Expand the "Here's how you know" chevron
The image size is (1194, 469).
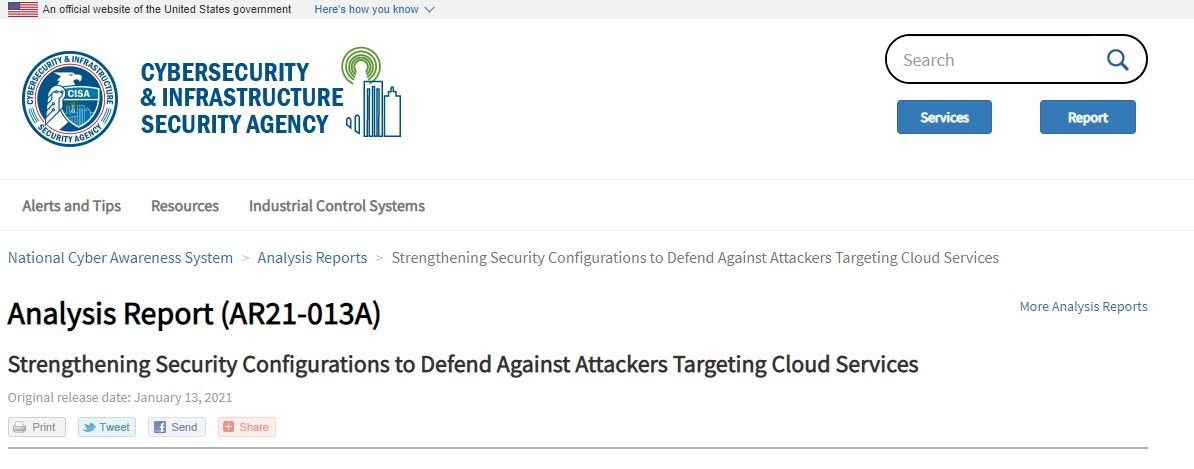pyautogui.click(x=429, y=10)
